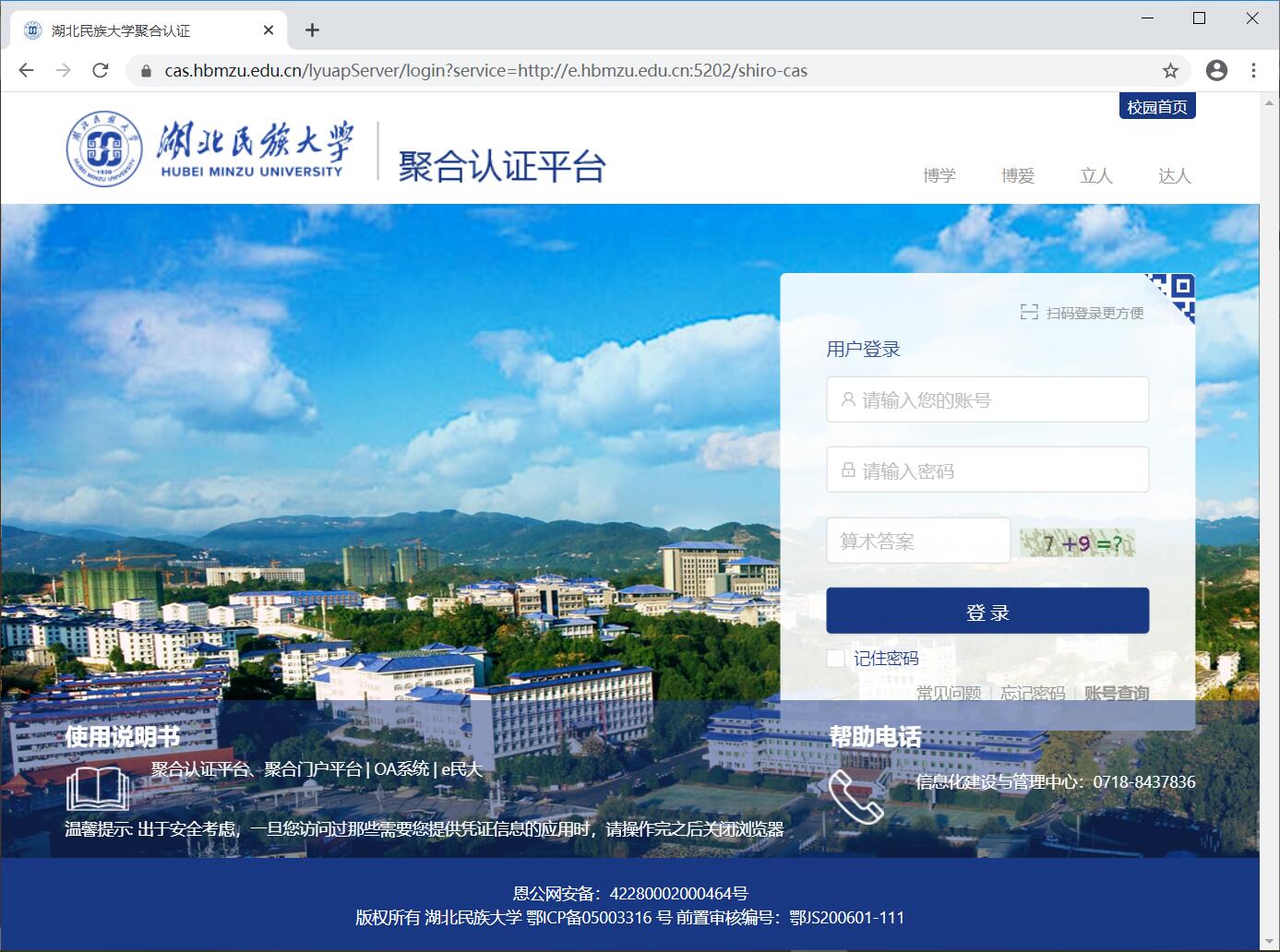Click the account input field
1280x952 pixels.
pyautogui.click(x=987, y=399)
